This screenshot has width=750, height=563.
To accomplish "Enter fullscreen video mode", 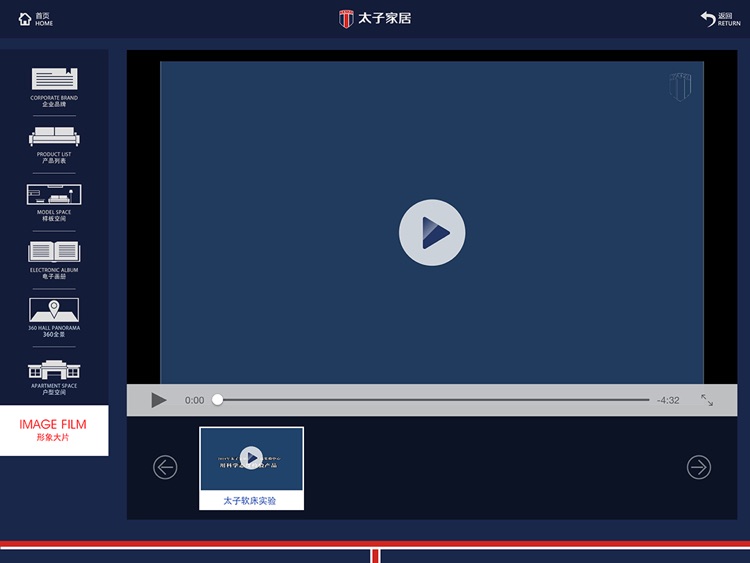I will click(707, 400).
